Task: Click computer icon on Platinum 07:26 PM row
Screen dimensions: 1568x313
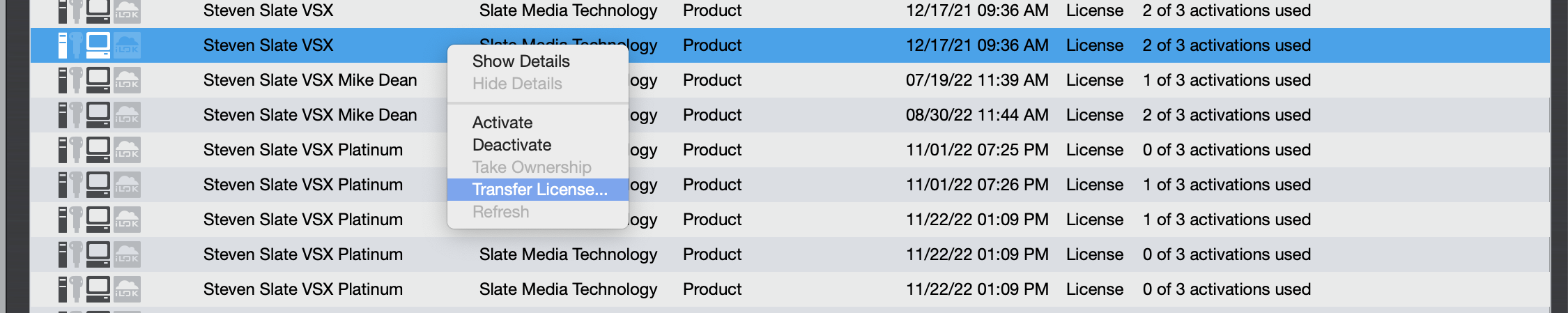Action: pyautogui.click(x=98, y=185)
